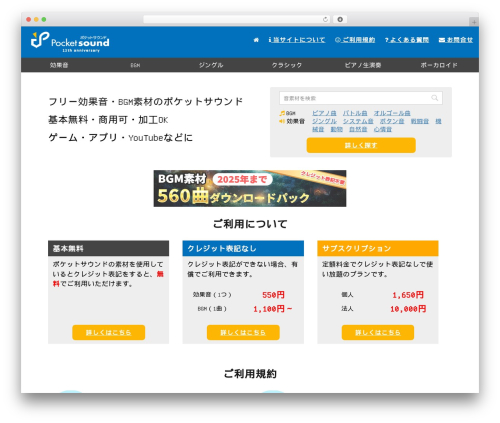Open the ピアノ曲 link
This screenshot has height=423, width=500.
(324, 113)
